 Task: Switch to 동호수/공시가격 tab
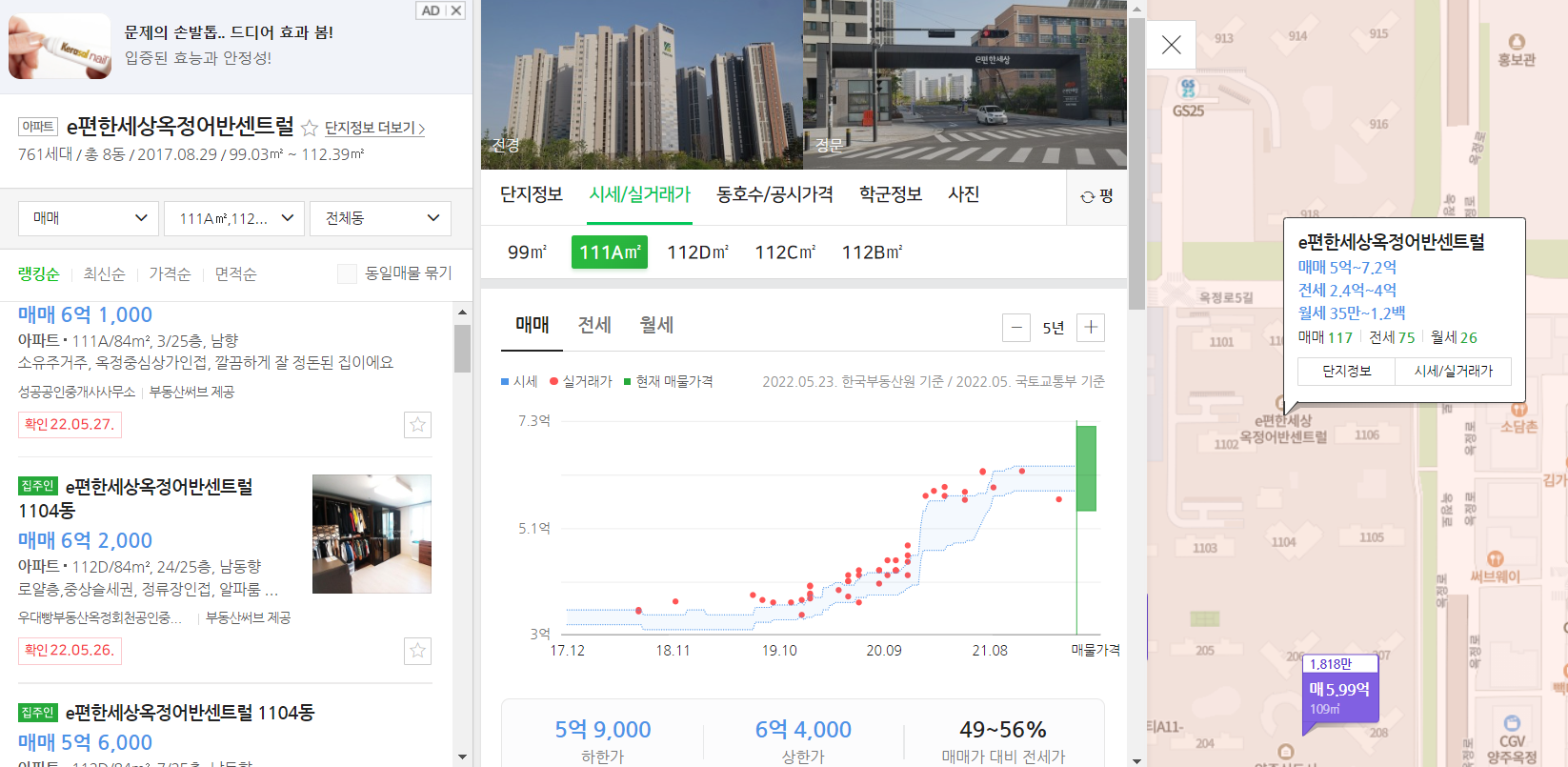[x=774, y=194]
